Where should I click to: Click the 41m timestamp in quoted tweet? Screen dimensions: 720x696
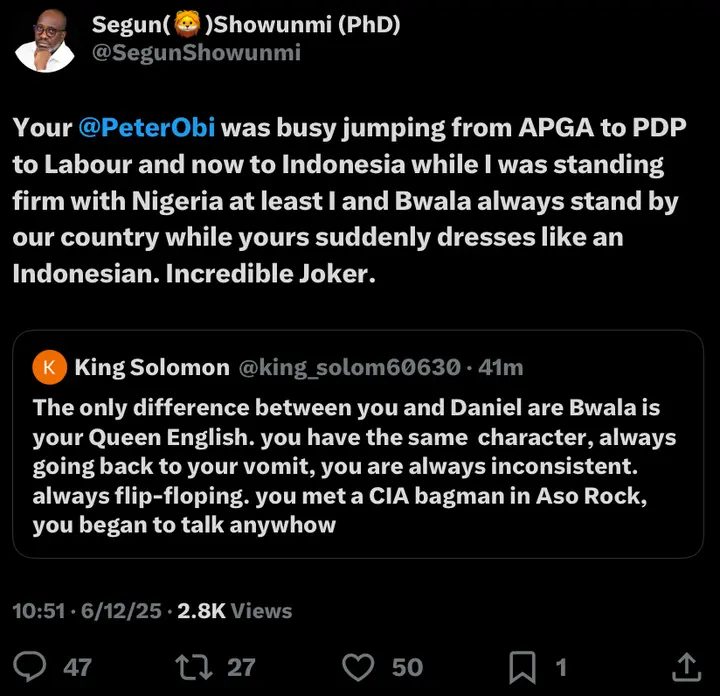pyautogui.click(x=501, y=368)
